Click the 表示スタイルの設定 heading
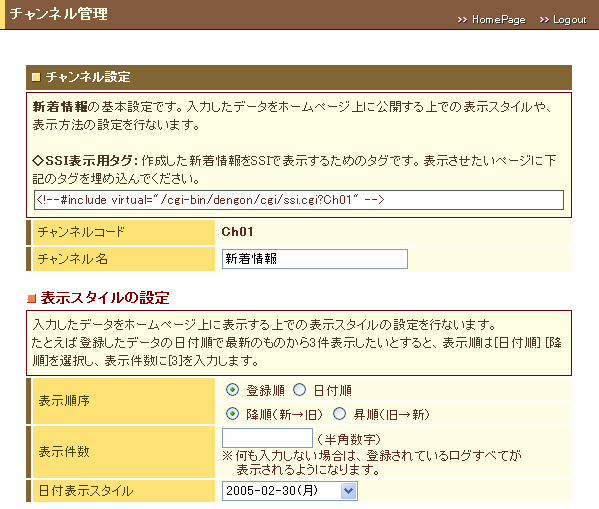The image size is (599, 509). [105, 298]
